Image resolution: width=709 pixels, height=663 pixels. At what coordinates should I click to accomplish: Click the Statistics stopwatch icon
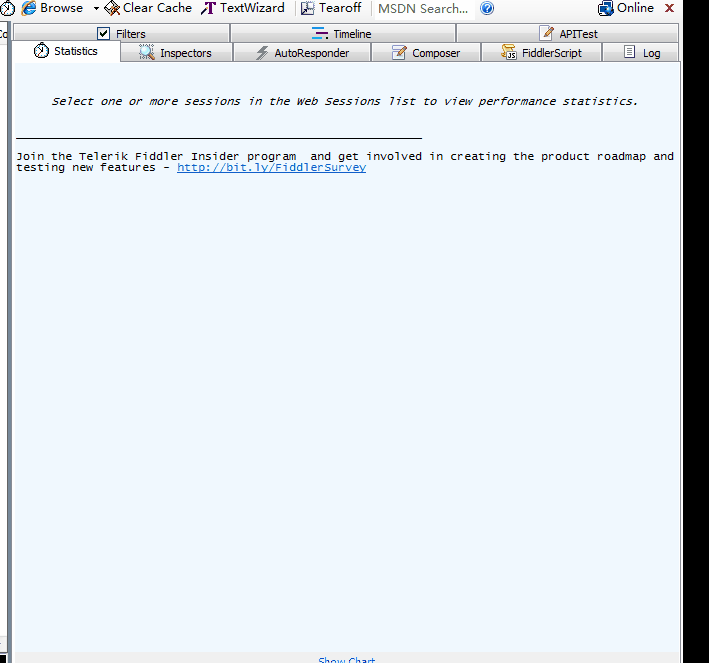click(x=41, y=51)
